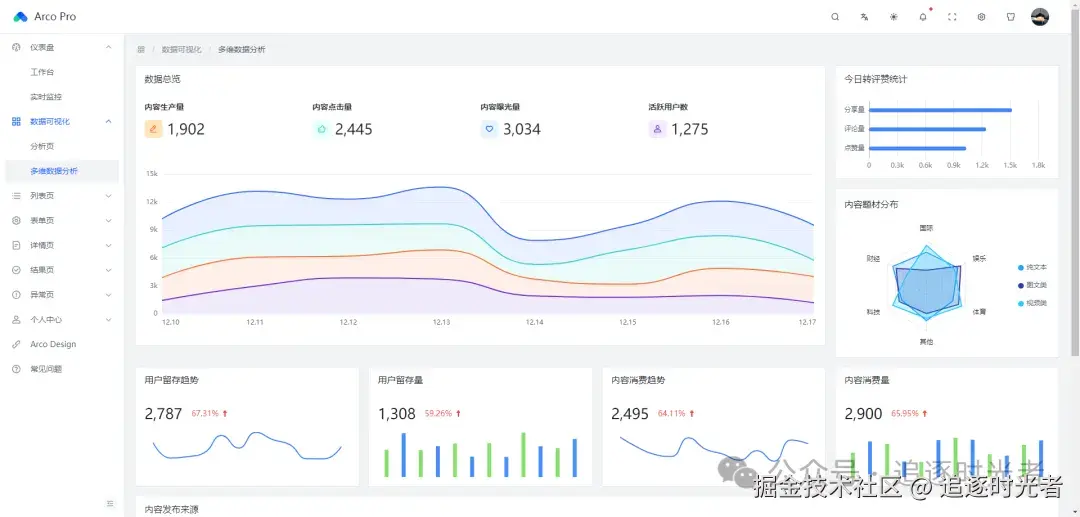The image size is (1080, 517).
Task: Click the Arco Pro logo
Action: [21, 17]
